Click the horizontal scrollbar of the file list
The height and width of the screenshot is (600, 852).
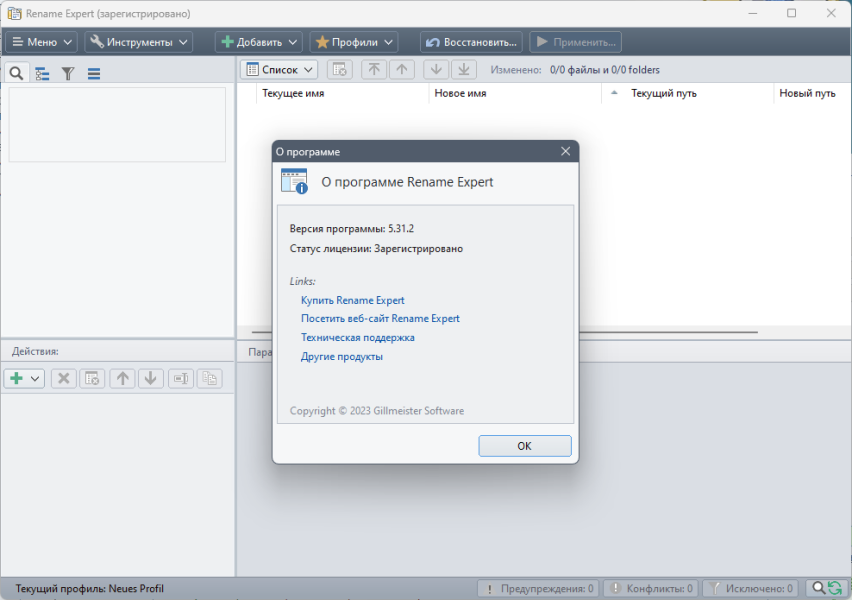(x=668, y=332)
